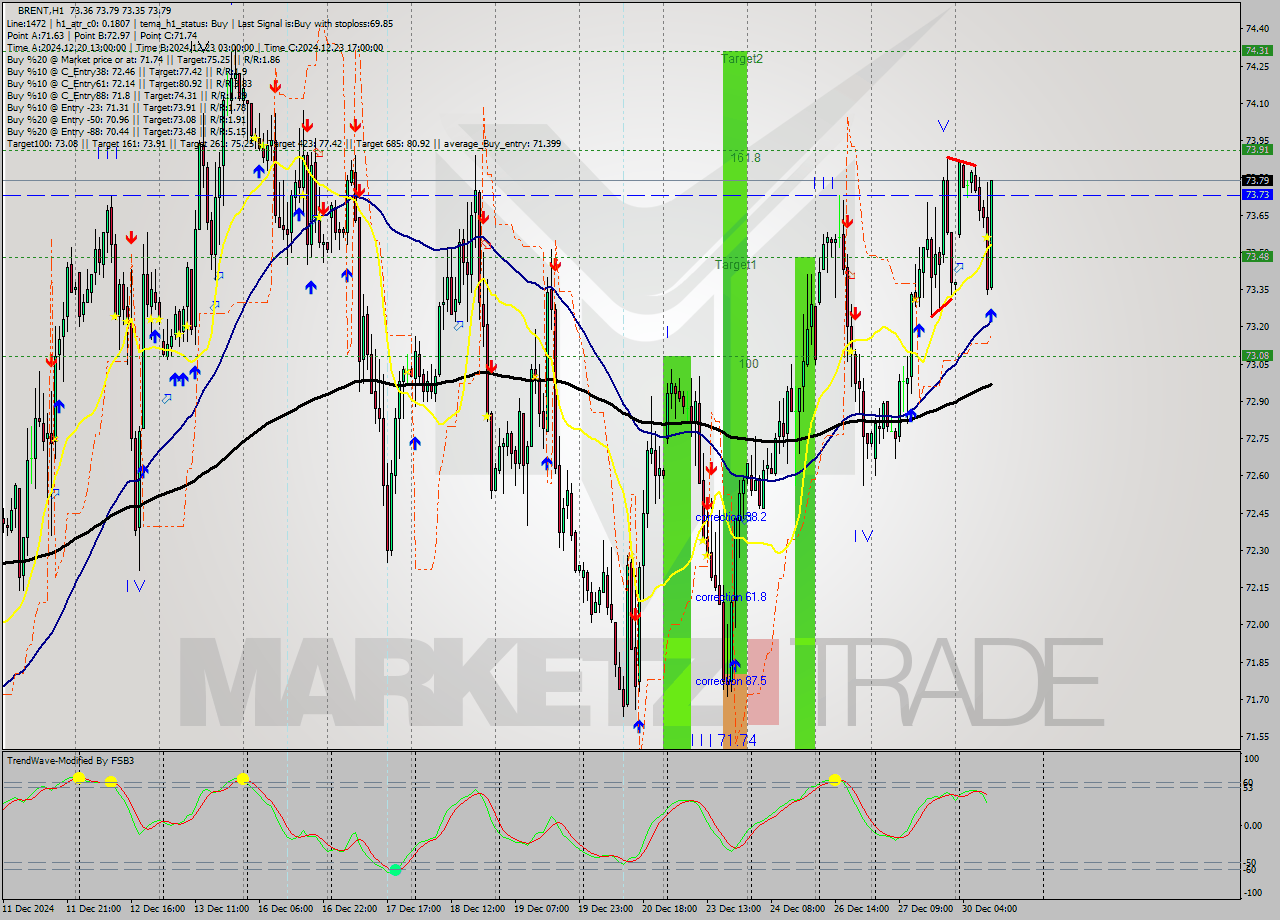The width and height of the screenshot is (1280, 920).
Task: Click the 26 Dec 14:00 time label
Action: pos(861,909)
